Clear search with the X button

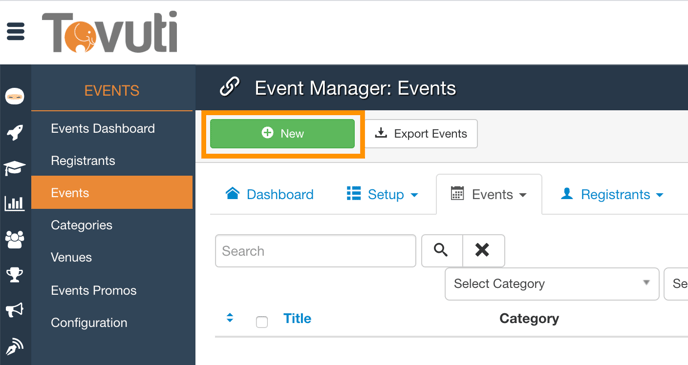tap(483, 250)
